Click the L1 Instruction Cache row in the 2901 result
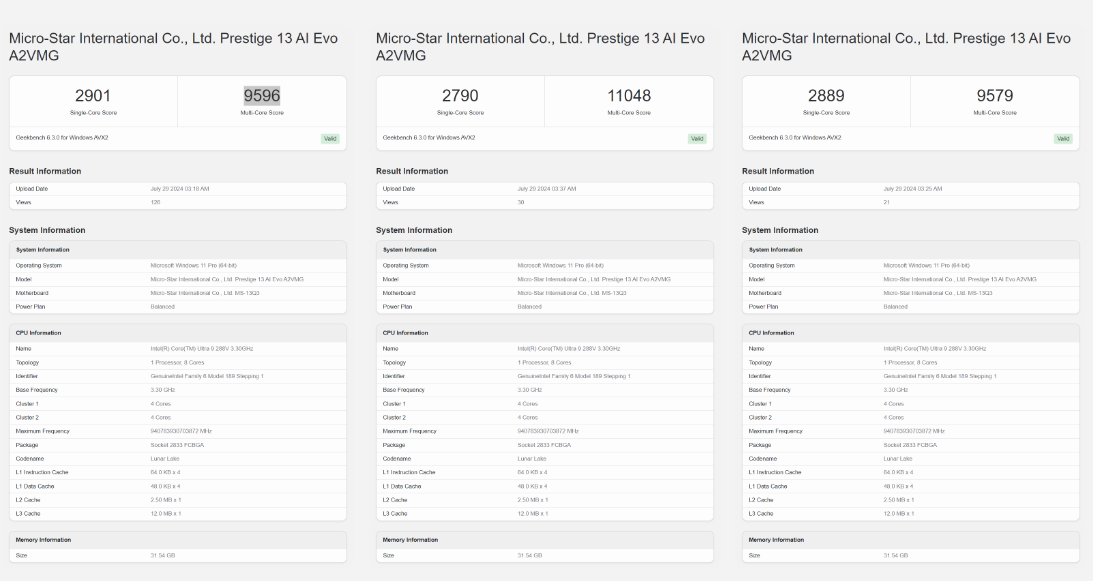The width and height of the screenshot is (1093, 581). point(178,472)
